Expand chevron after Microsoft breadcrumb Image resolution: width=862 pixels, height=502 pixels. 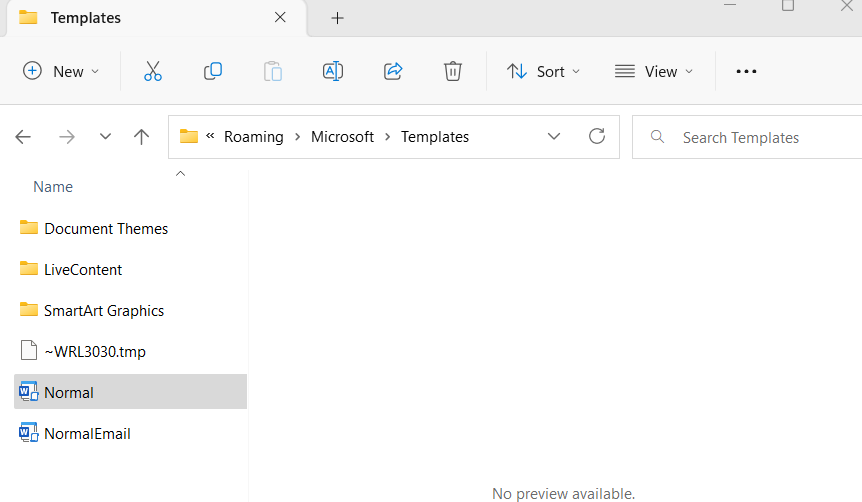(x=388, y=137)
